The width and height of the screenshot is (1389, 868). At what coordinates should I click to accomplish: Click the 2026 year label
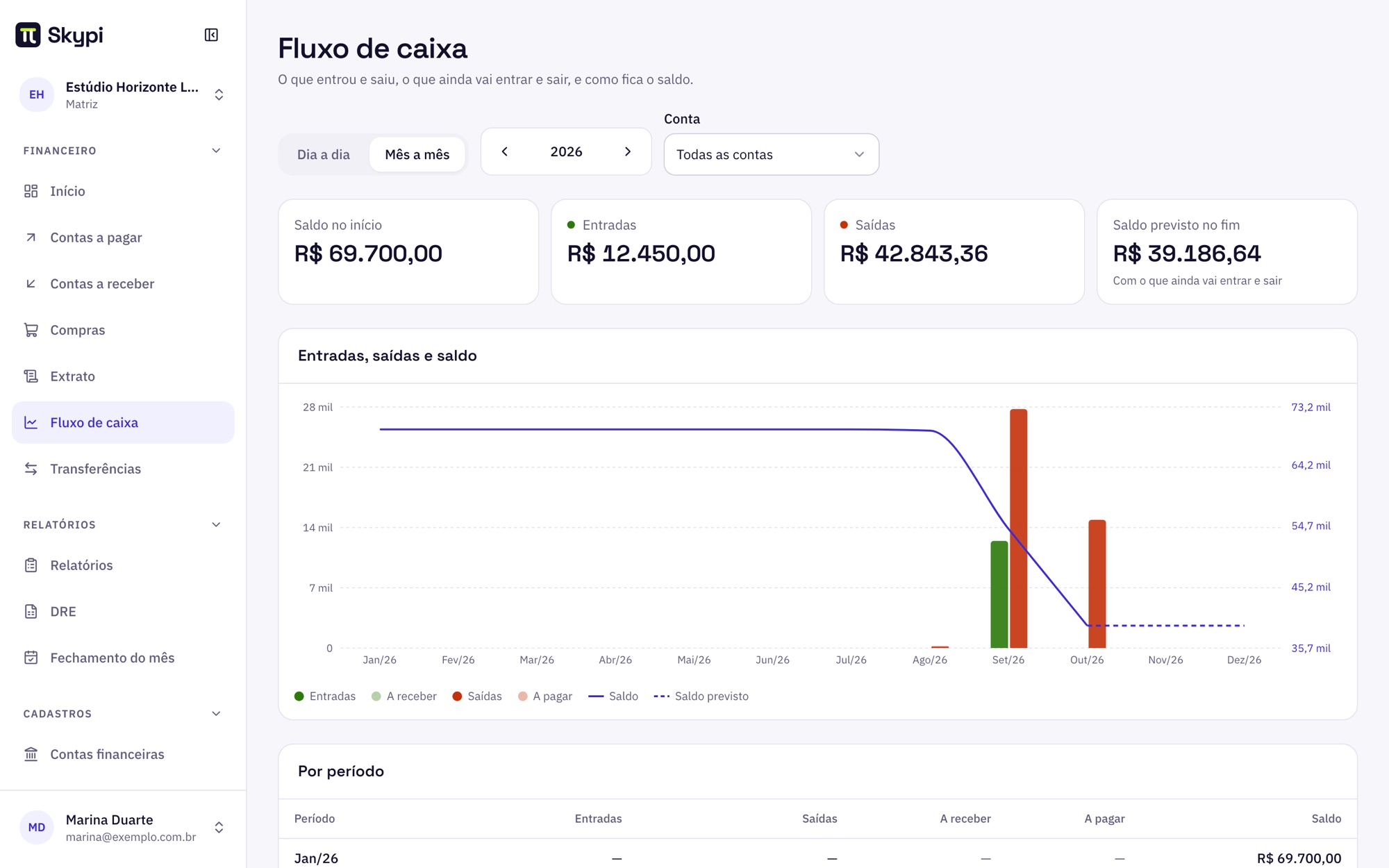point(566,151)
